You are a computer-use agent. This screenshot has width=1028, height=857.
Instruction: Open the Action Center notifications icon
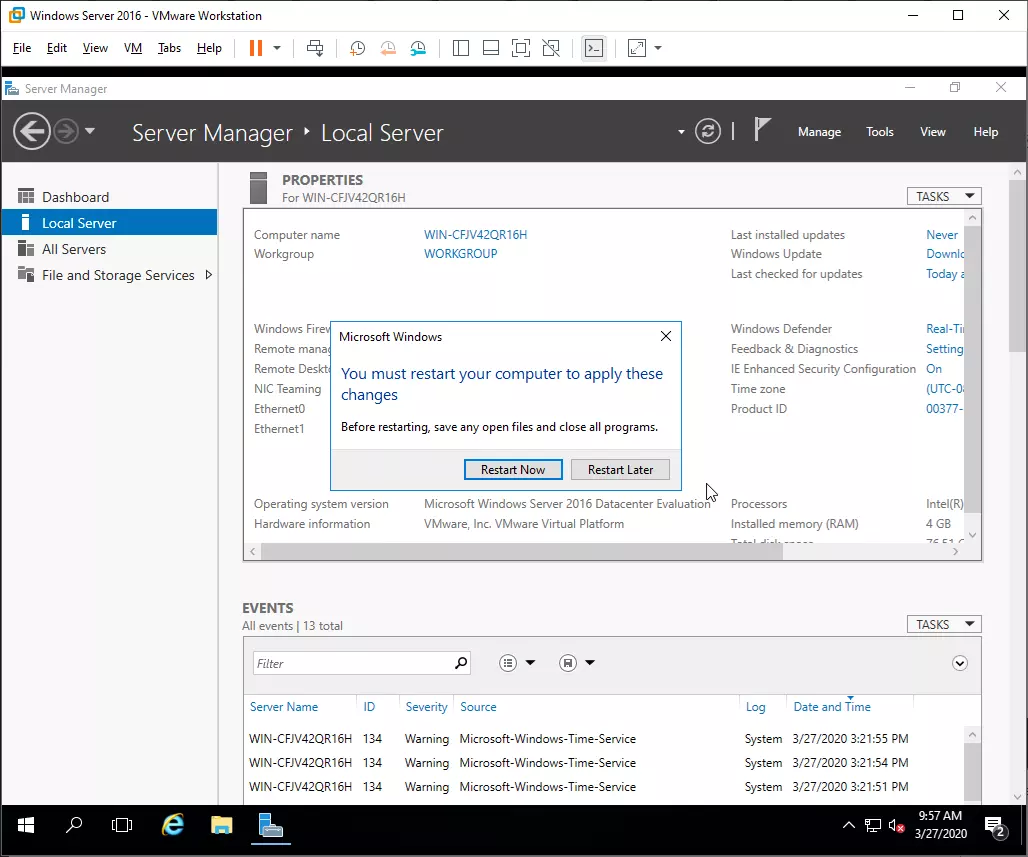point(995,827)
